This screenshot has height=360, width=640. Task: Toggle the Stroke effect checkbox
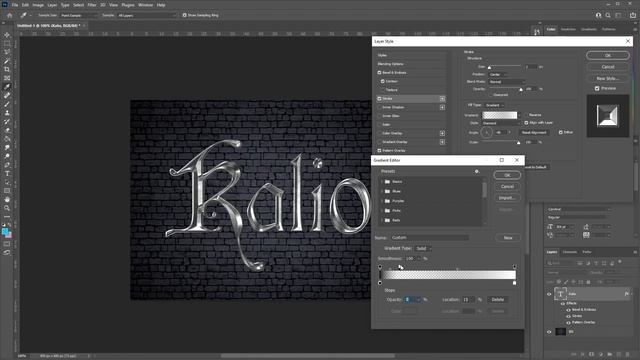click(379, 99)
